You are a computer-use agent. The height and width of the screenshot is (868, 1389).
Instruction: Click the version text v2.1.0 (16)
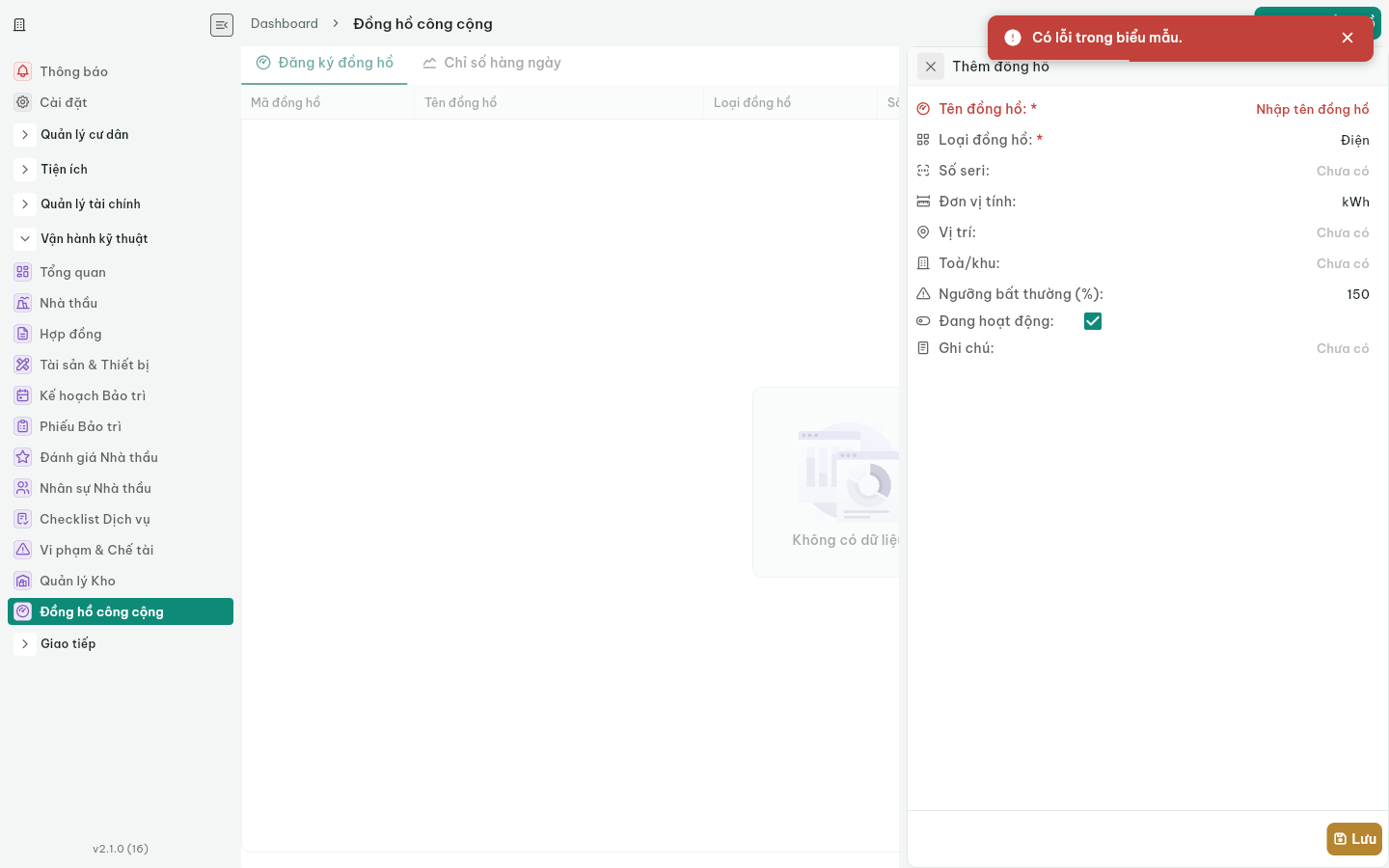121,849
